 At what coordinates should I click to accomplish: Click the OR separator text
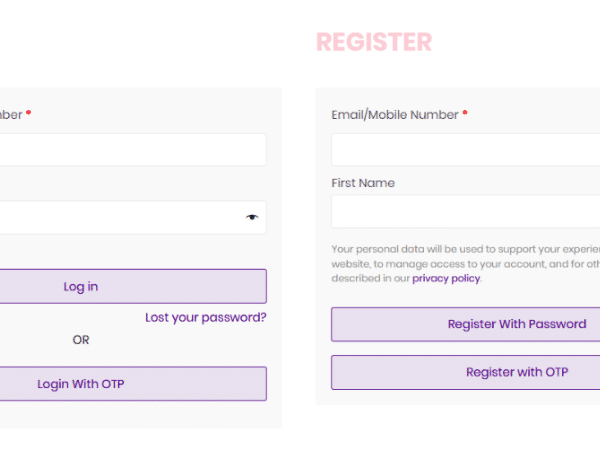(x=81, y=340)
